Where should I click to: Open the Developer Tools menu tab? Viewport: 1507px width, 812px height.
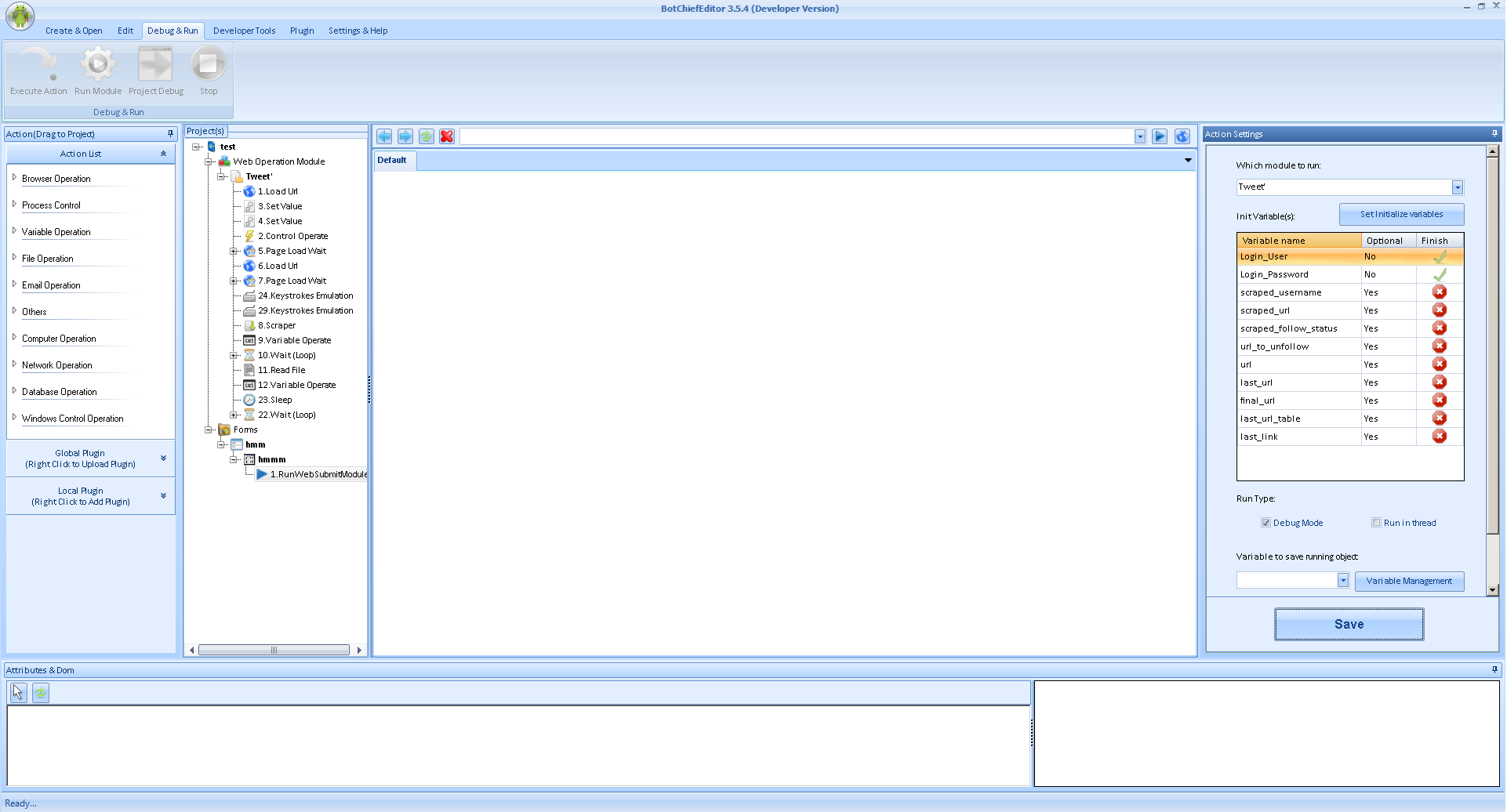[244, 31]
